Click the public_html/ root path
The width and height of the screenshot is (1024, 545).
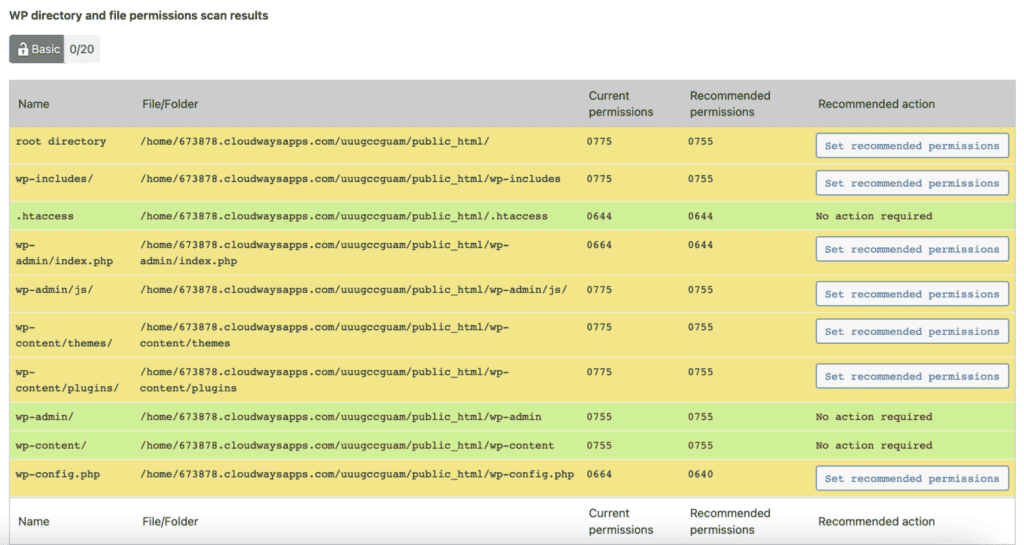(315, 141)
